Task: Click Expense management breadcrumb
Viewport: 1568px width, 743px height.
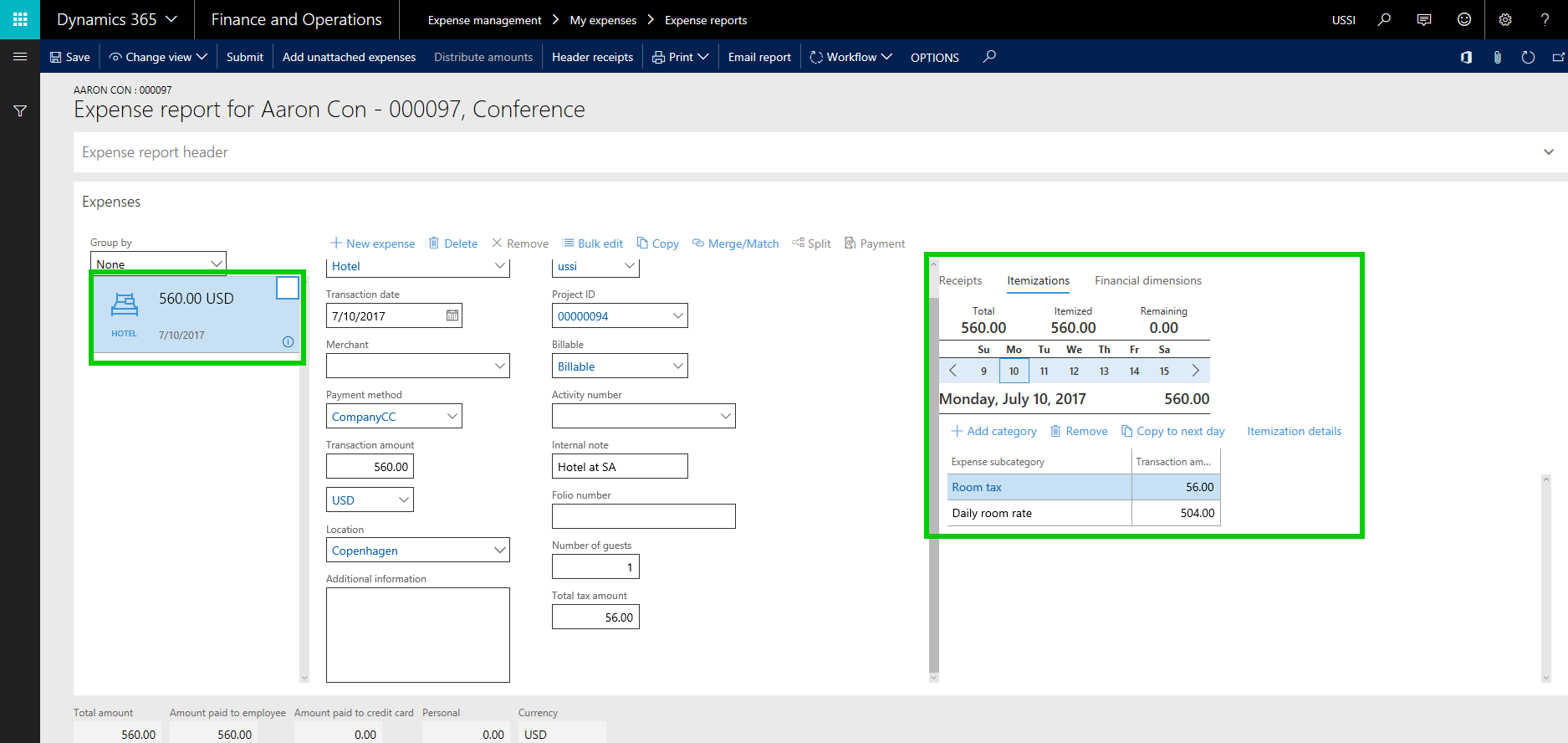Action: 484,20
